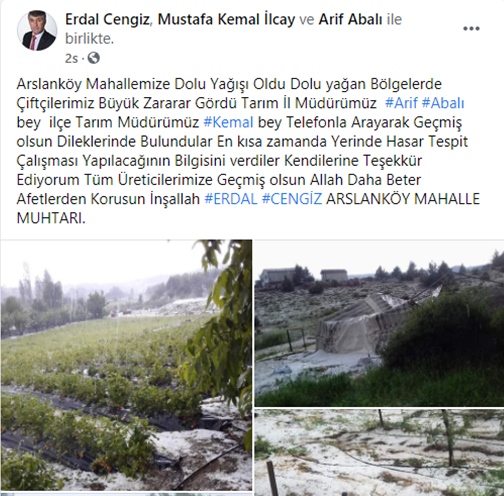Click the 'ile birlikte' tagged-with text
Image resolution: width=504 pixels, height=496 pixels.
tap(233, 29)
